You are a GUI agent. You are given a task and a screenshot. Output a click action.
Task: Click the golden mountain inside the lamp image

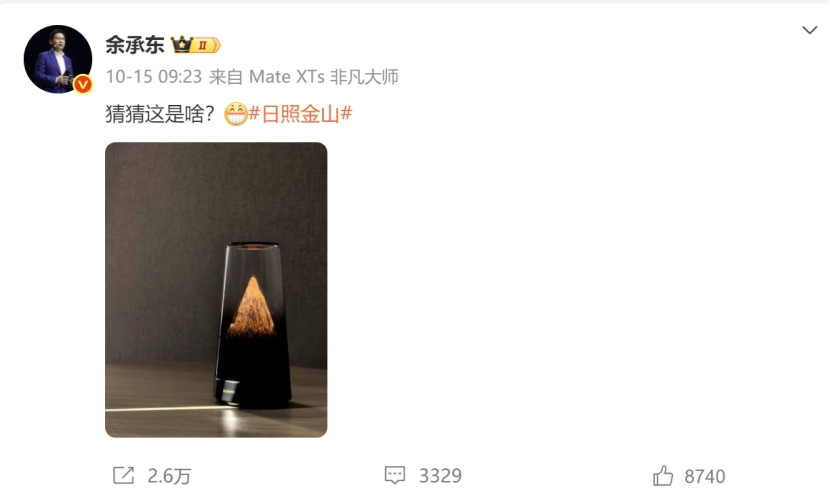pos(251,307)
